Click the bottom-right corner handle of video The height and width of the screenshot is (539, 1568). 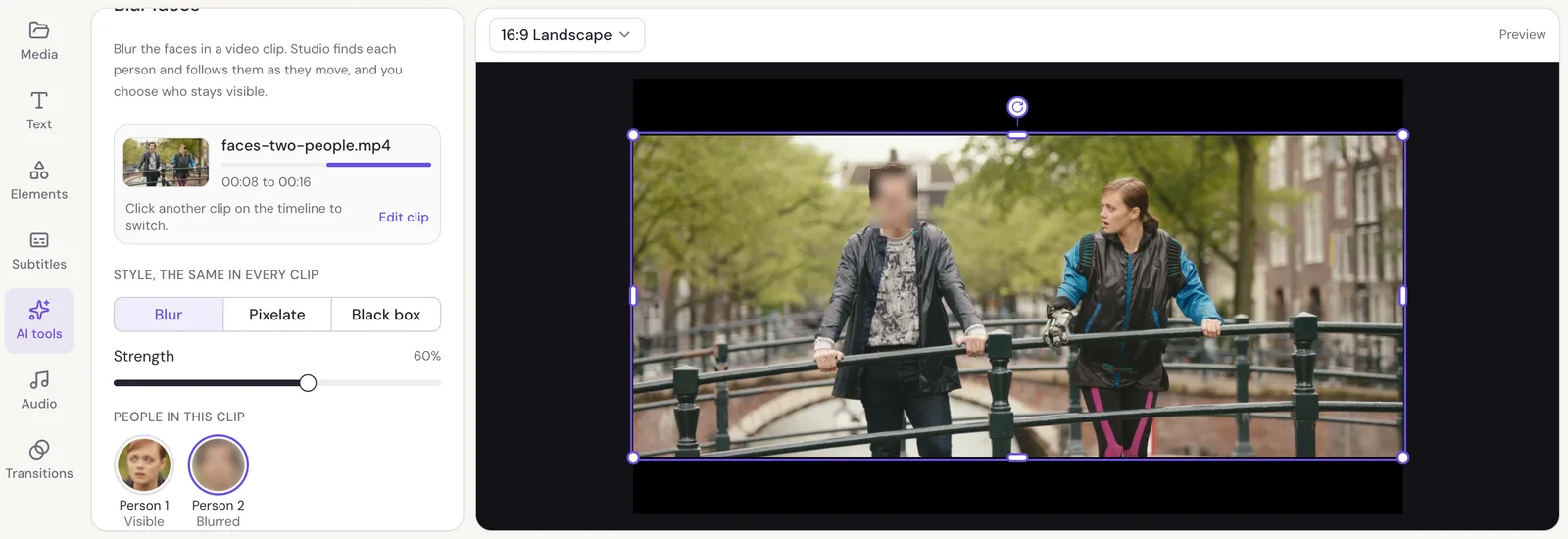pyautogui.click(x=1403, y=458)
